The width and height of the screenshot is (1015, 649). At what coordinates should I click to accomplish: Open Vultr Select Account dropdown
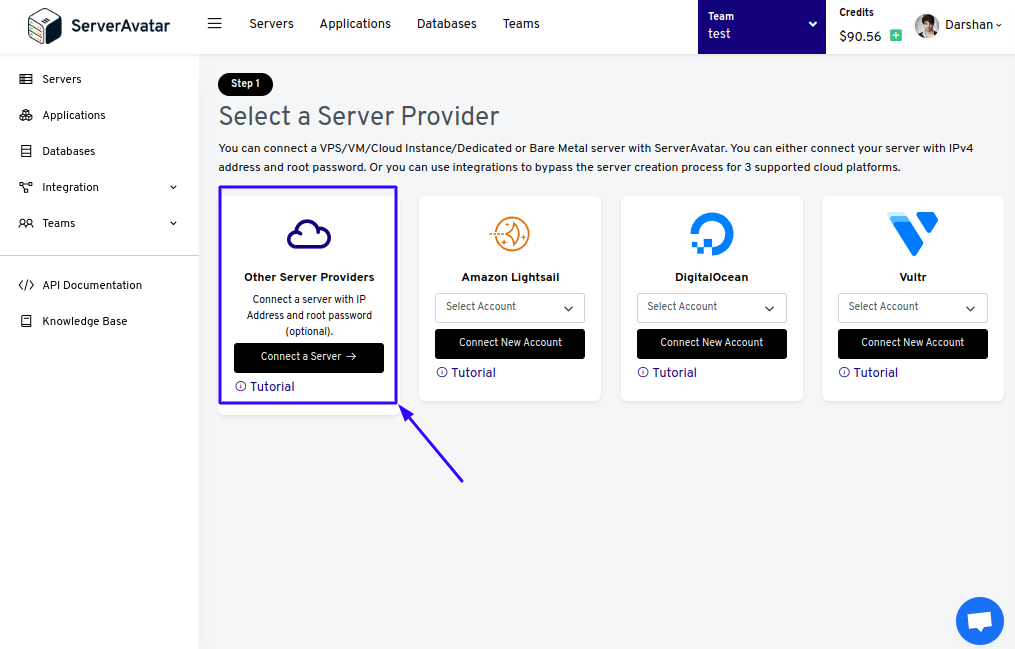pyautogui.click(x=913, y=307)
